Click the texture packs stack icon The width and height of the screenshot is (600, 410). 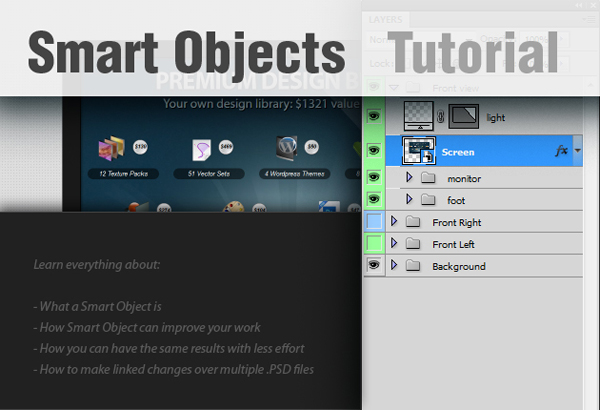tap(112, 148)
